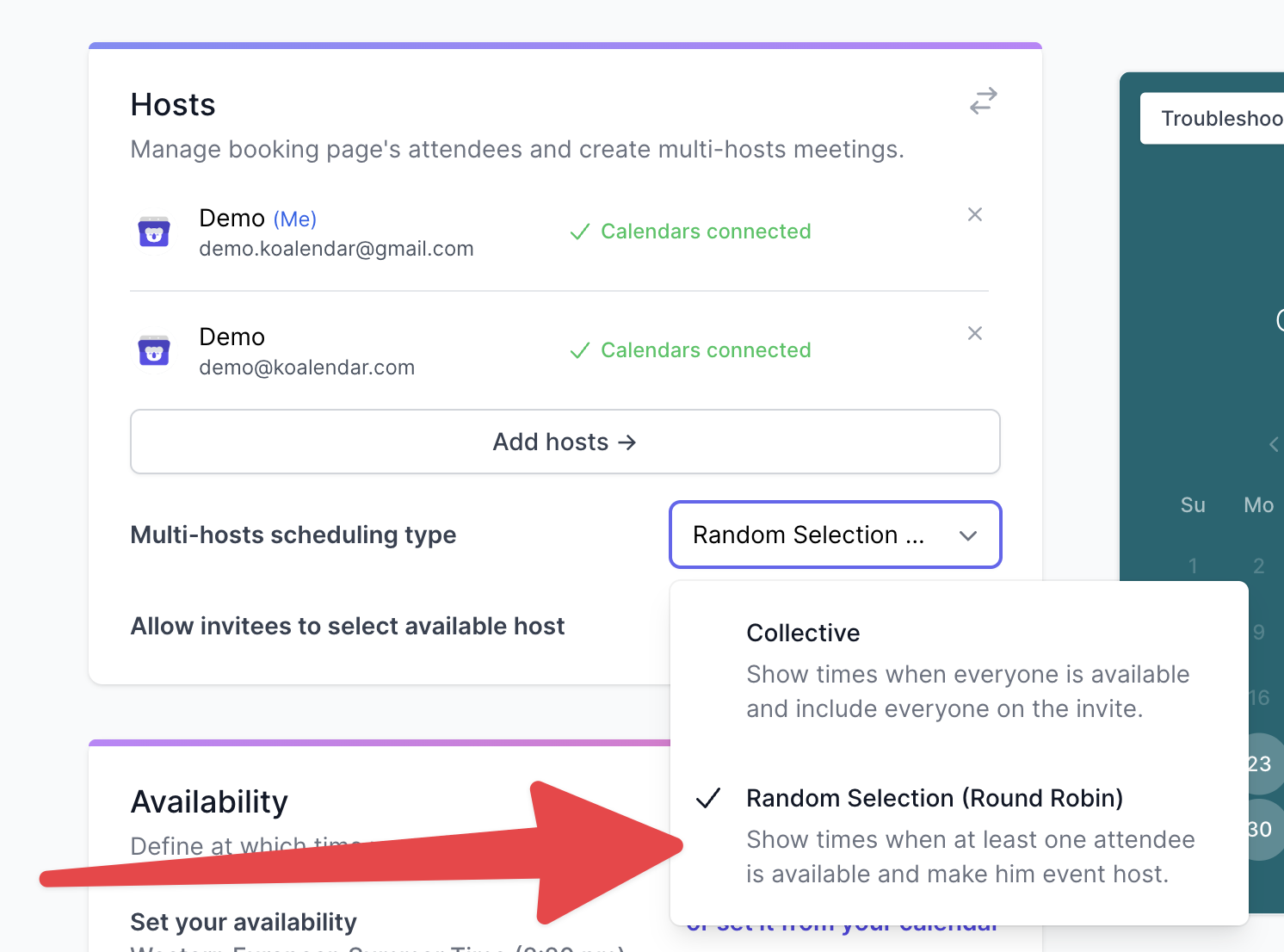Click the Add hosts button
This screenshot has height=952, width=1284.
point(565,442)
